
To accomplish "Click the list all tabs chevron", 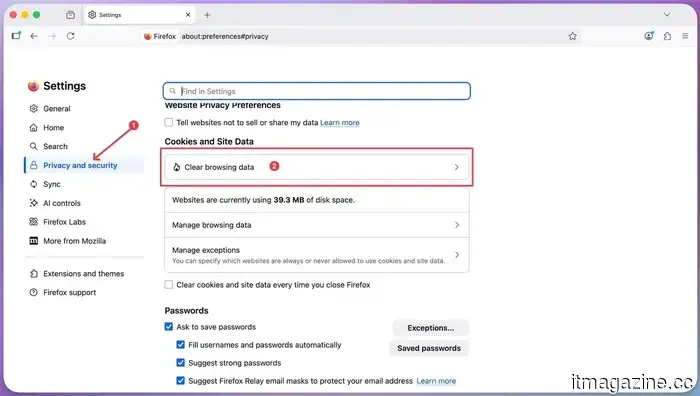I will click(667, 15).
